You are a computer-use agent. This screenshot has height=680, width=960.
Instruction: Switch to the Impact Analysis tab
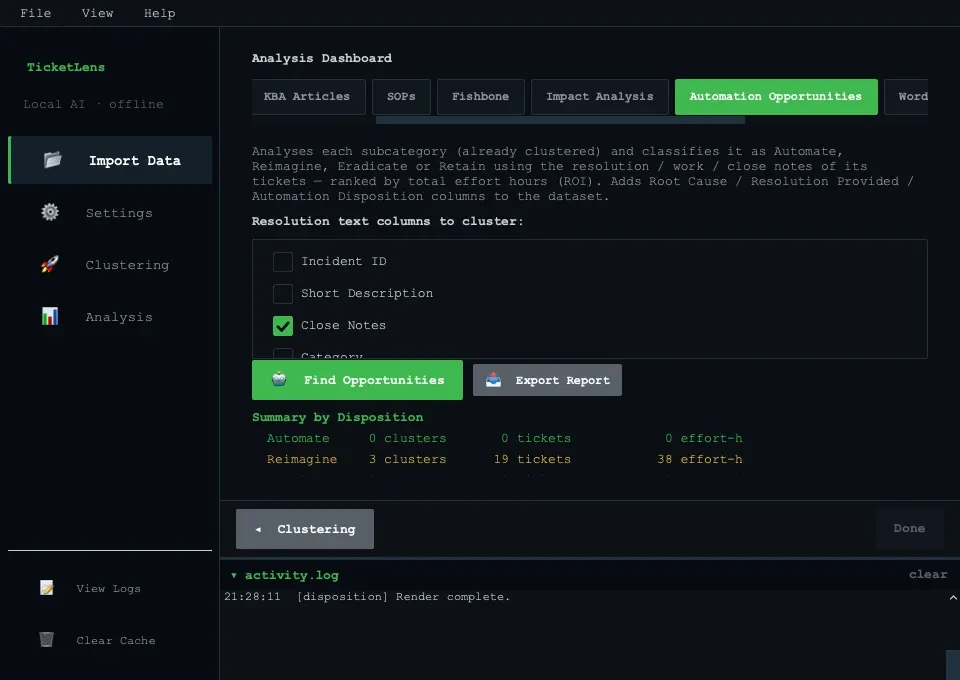click(x=599, y=97)
